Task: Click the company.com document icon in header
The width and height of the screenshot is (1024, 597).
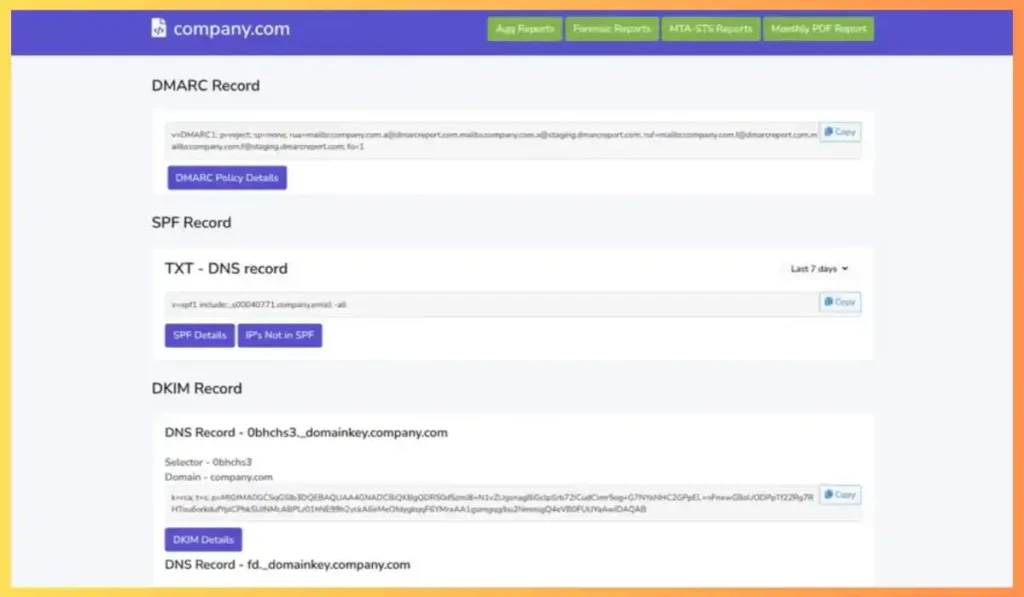Action: [159, 28]
